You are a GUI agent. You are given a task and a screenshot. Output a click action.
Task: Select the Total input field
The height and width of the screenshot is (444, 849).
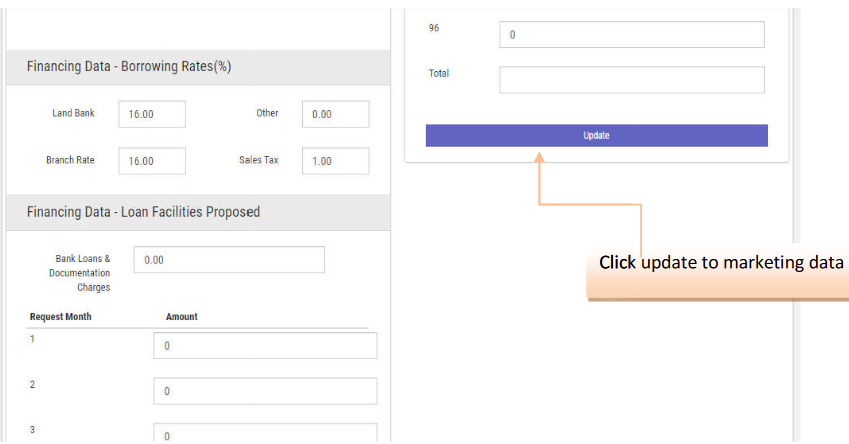(x=631, y=80)
